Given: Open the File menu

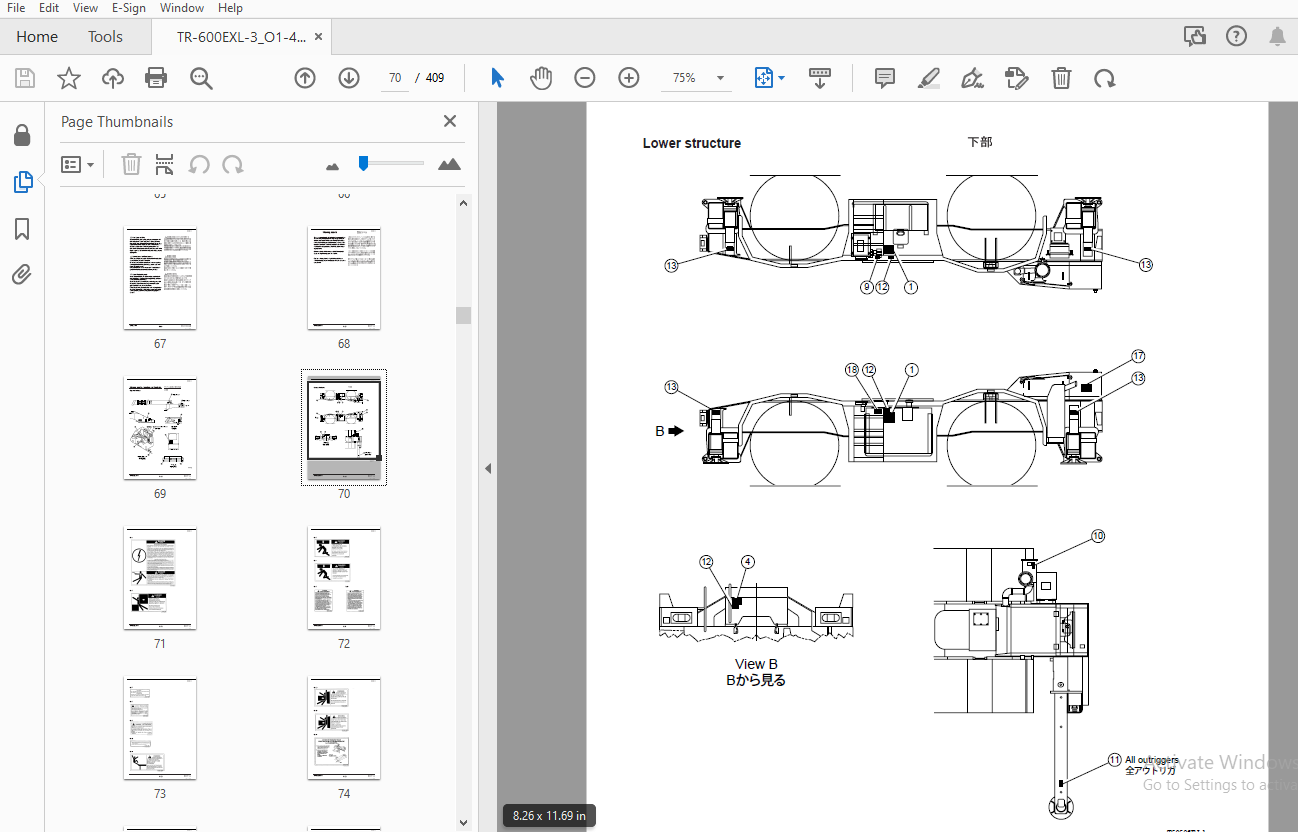Looking at the screenshot, I should pos(16,8).
